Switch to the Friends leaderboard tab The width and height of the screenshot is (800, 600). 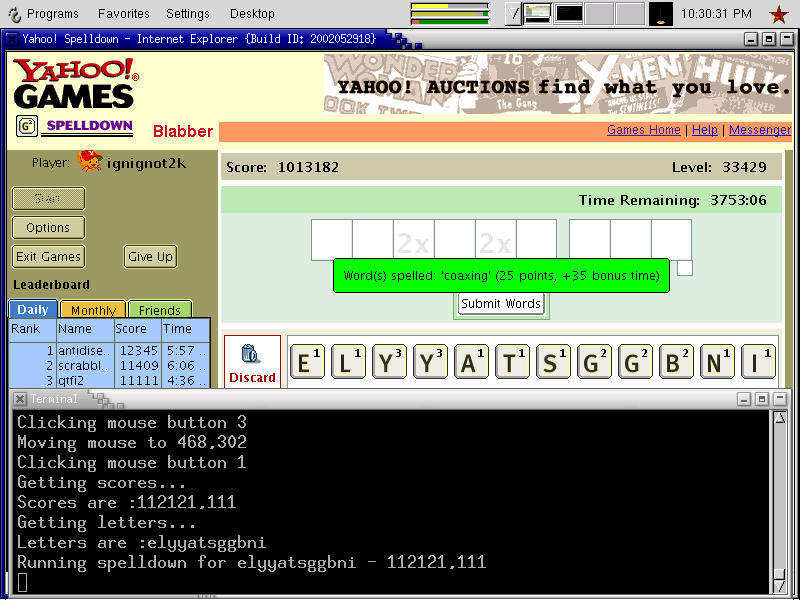[x=160, y=309]
